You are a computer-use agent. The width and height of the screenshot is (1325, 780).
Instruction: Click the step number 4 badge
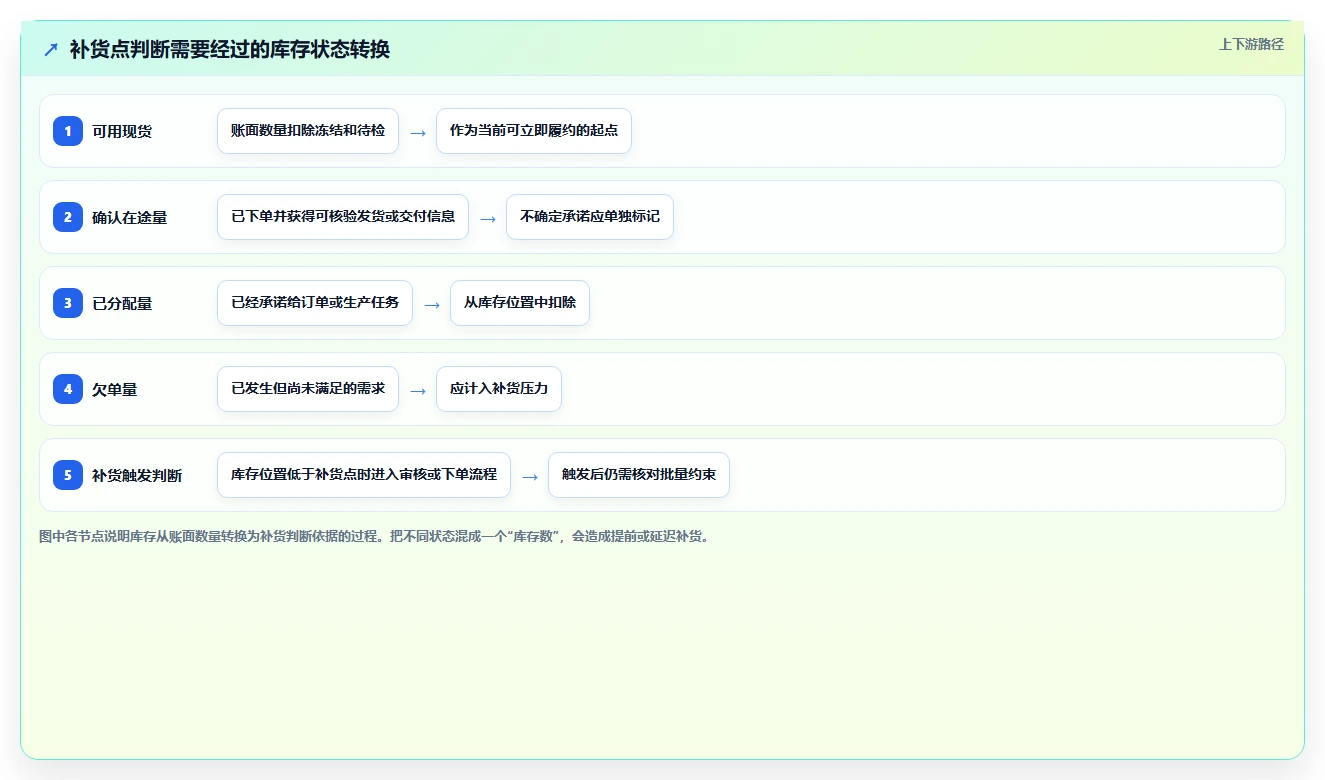68,388
